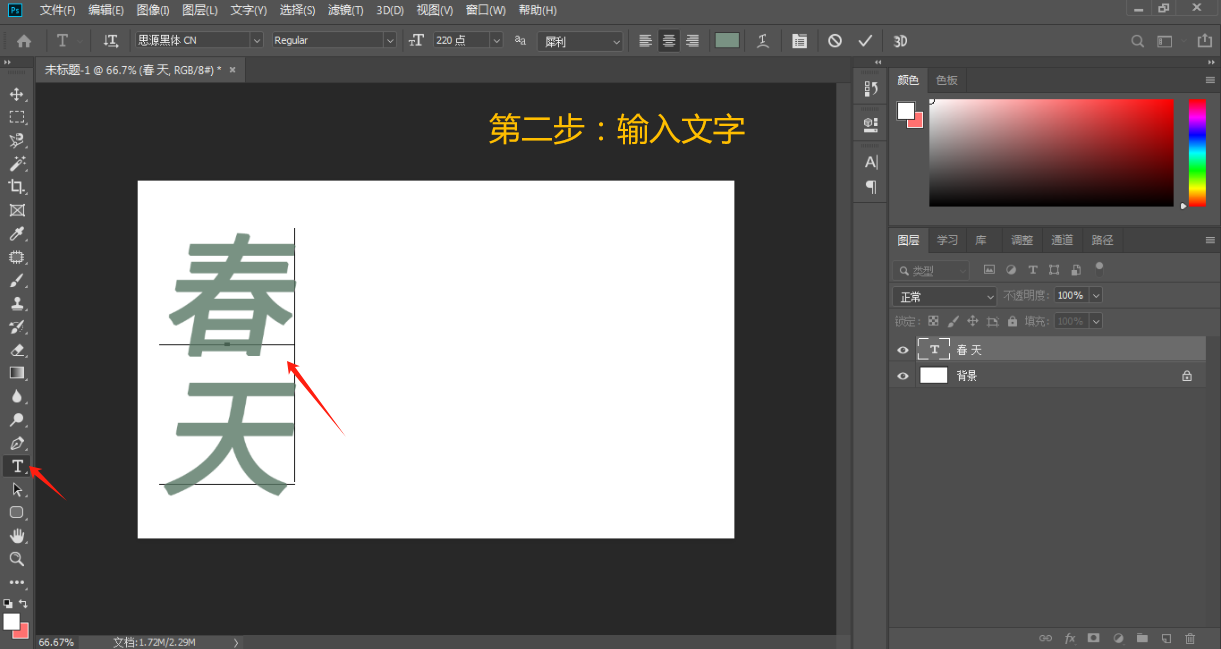Select the Eyedropper tool

coord(17,234)
